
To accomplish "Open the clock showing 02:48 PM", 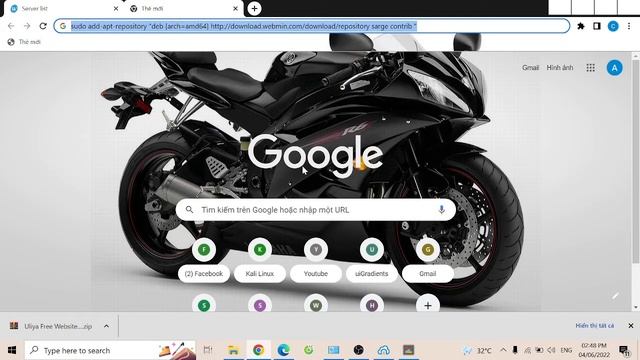I will 593,350.
